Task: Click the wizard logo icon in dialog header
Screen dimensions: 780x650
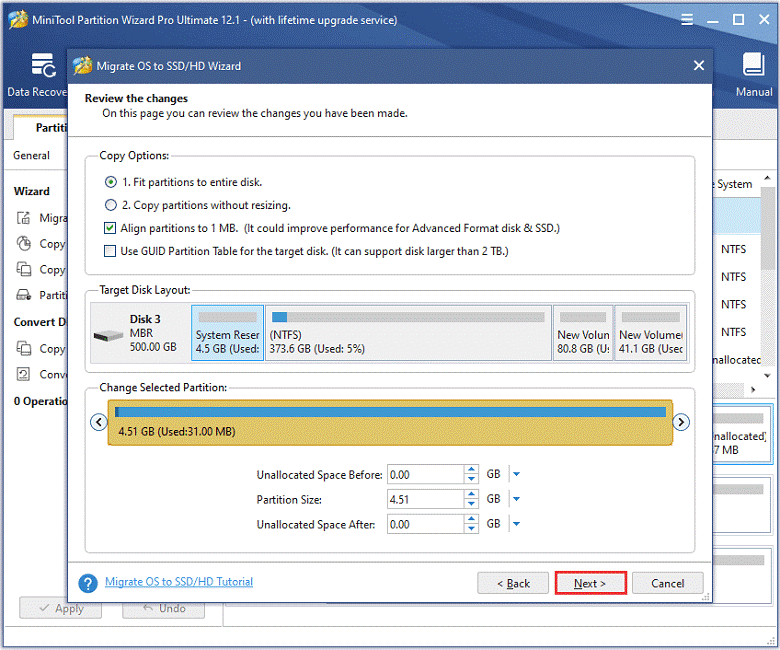Action: pyautogui.click(x=83, y=66)
